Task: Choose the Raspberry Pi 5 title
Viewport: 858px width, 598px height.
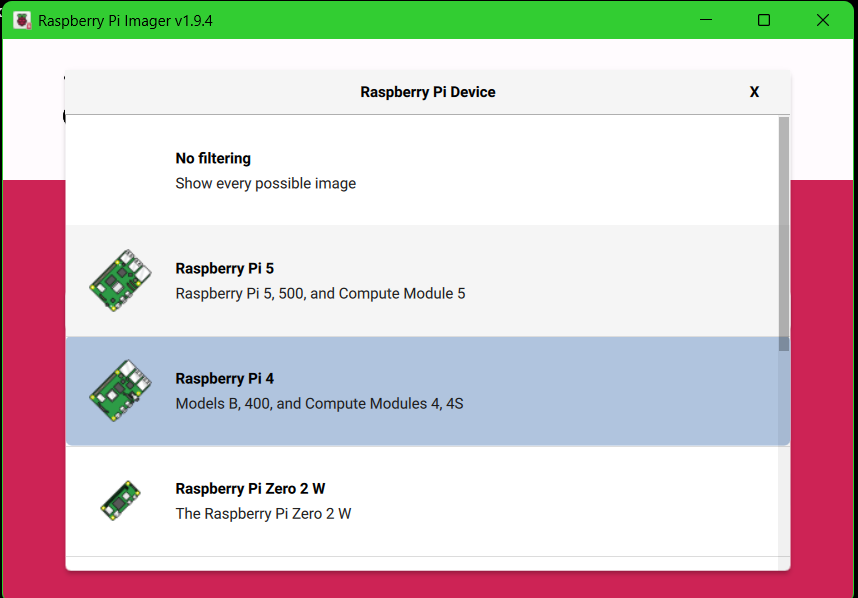Action: (224, 269)
